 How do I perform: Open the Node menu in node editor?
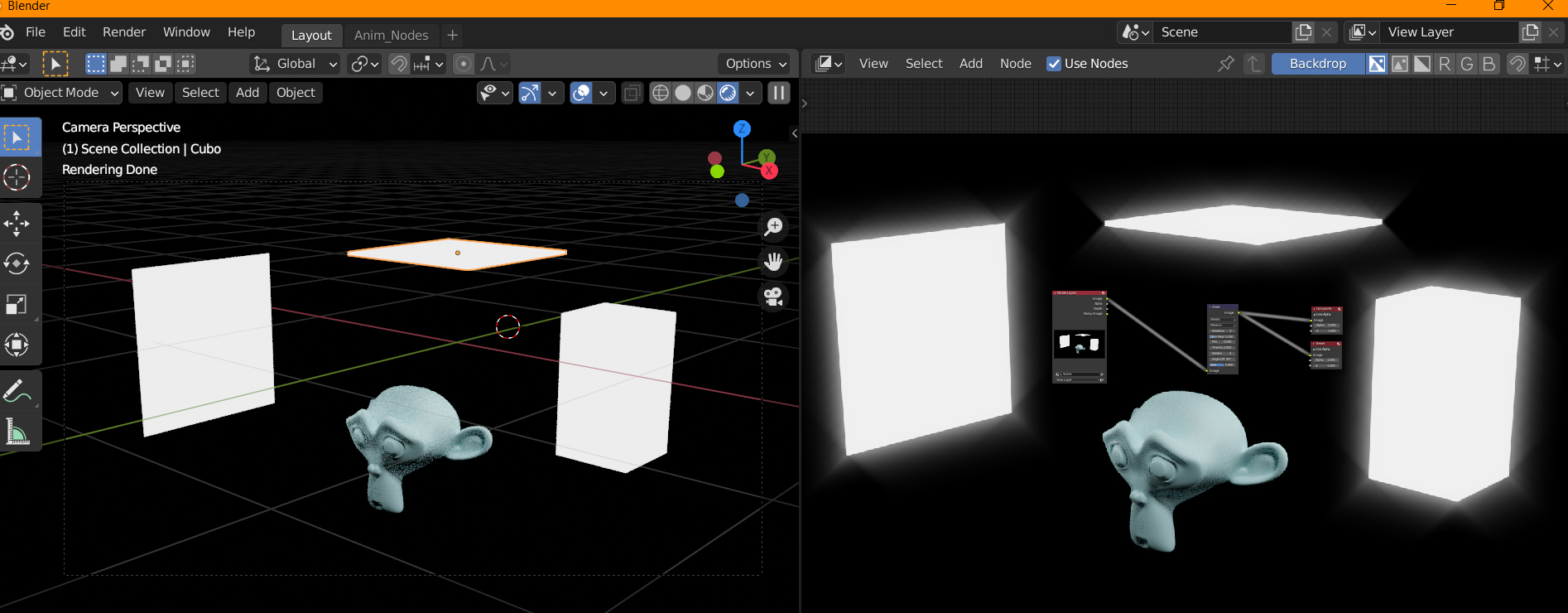(x=1016, y=64)
